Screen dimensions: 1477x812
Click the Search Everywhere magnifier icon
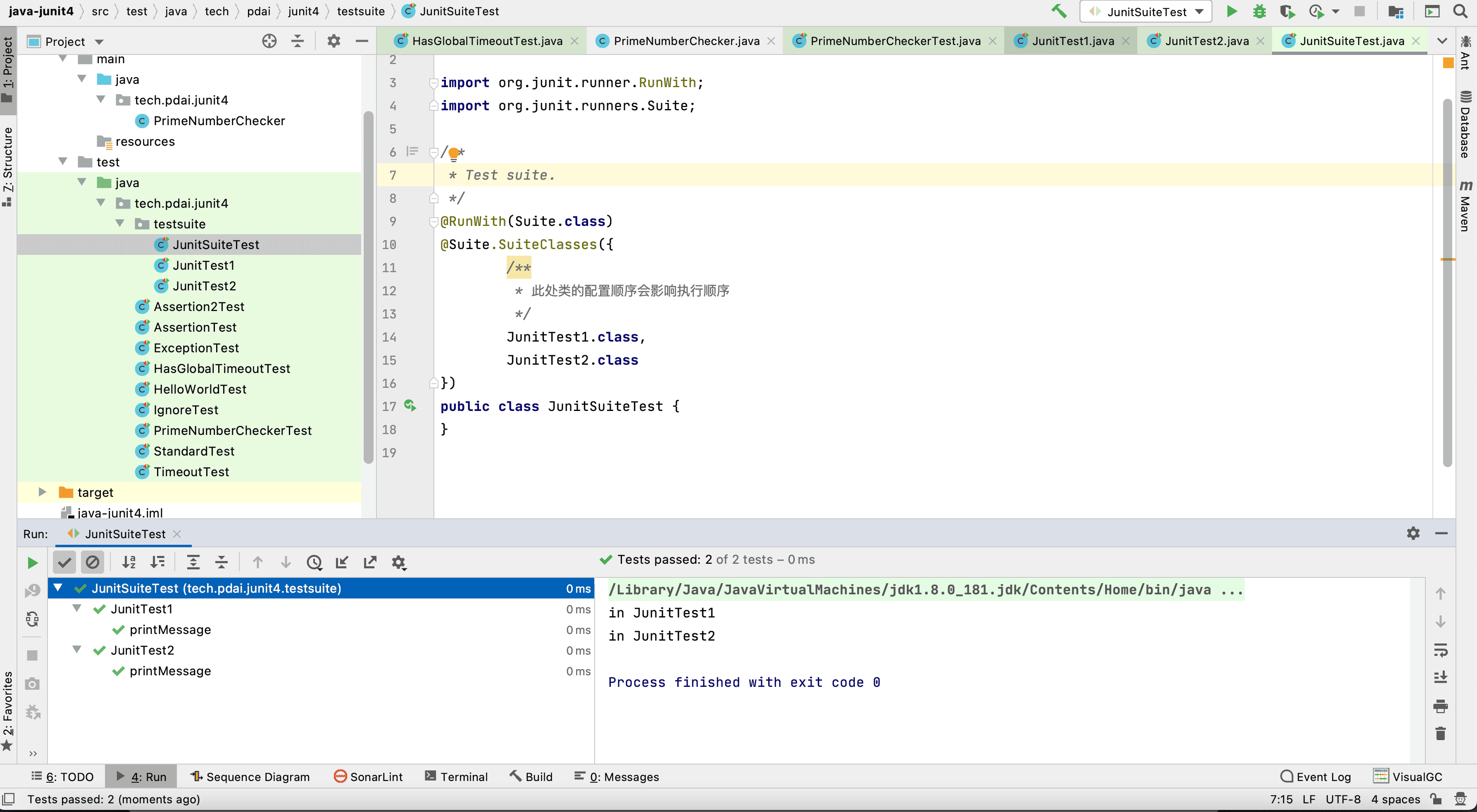1460,12
